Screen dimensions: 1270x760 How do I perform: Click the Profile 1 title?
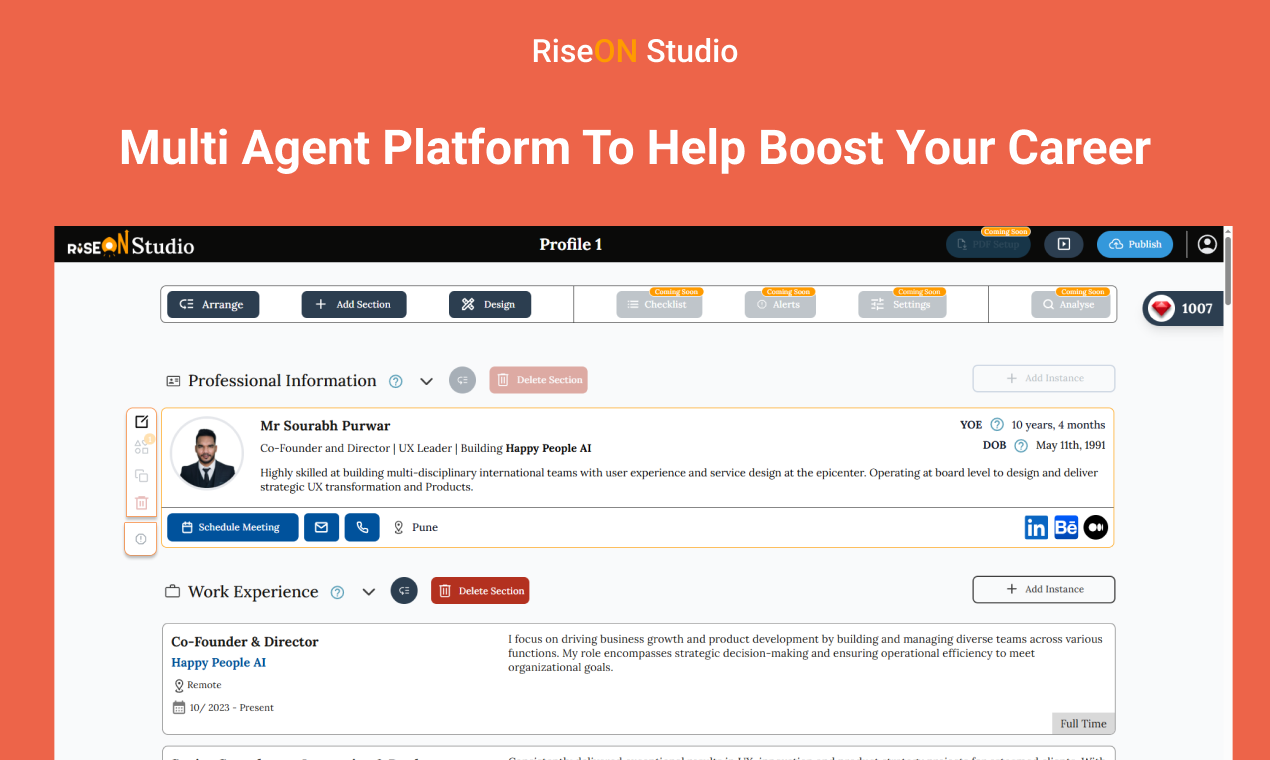click(571, 244)
